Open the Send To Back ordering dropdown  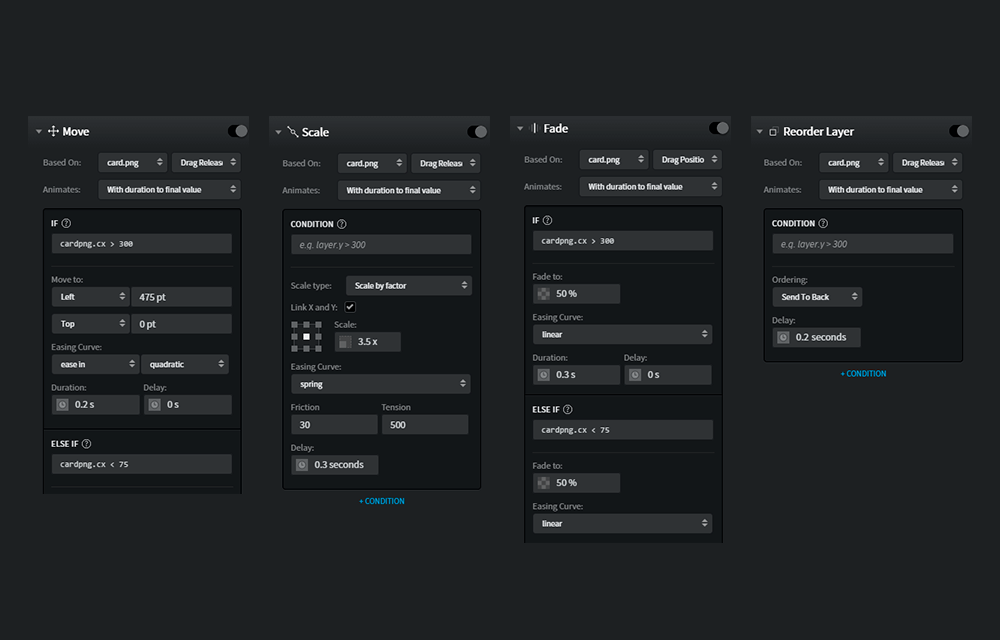[x=817, y=297]
